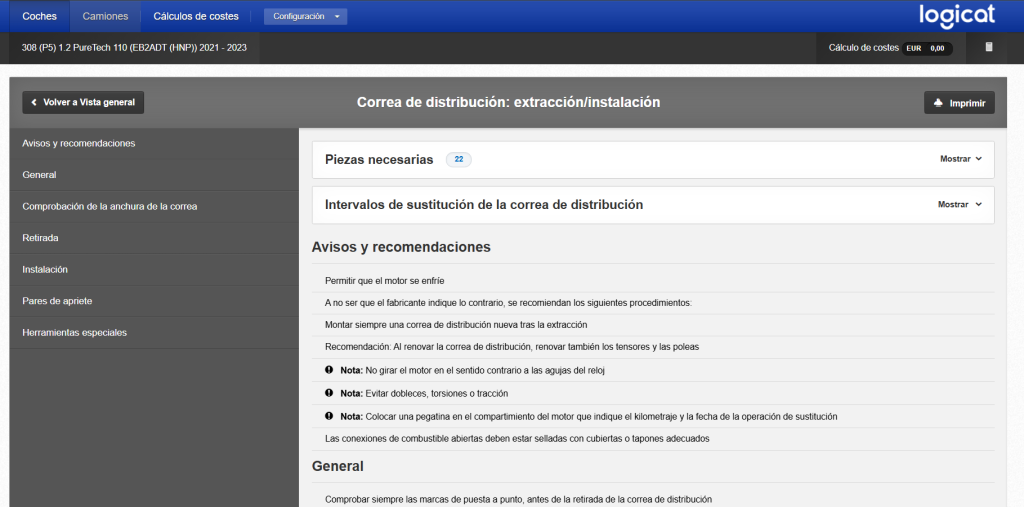Click the Cálculo de costes label
The width and height of the screenshot is (1024, 507).
click(x=863, y=48)
